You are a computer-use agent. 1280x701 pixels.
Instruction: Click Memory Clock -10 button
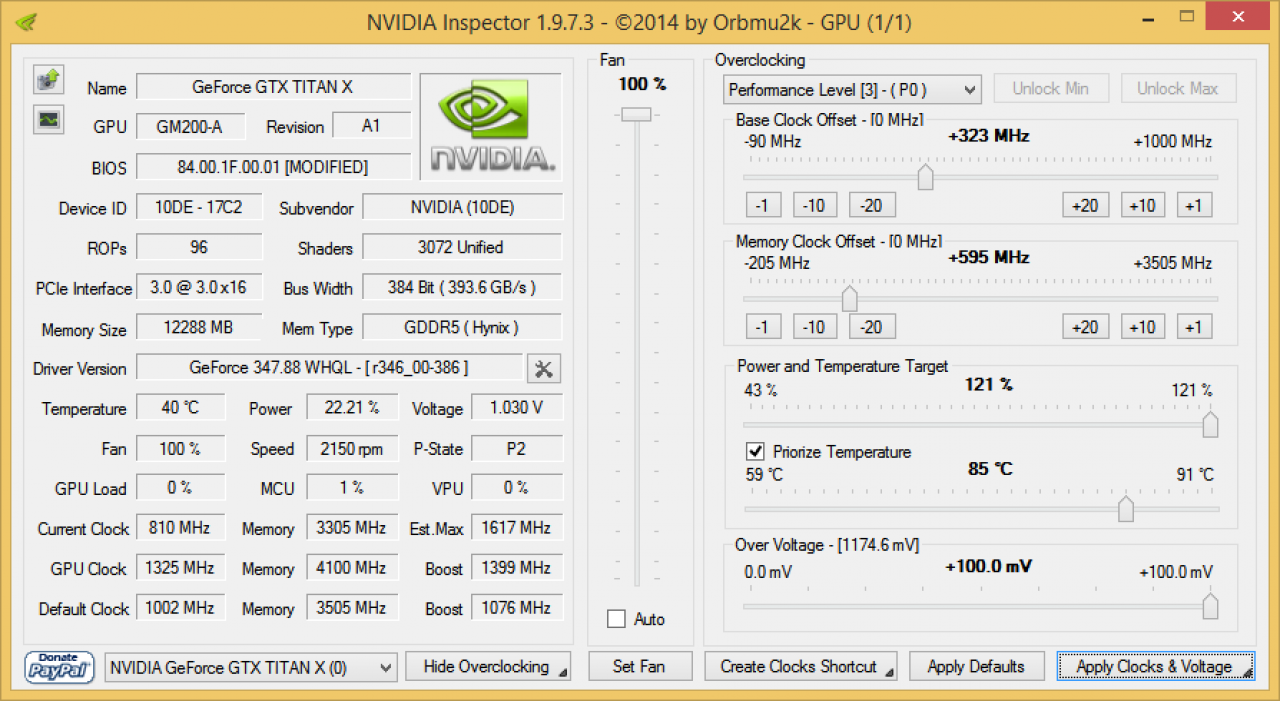(x=815, y=327)
